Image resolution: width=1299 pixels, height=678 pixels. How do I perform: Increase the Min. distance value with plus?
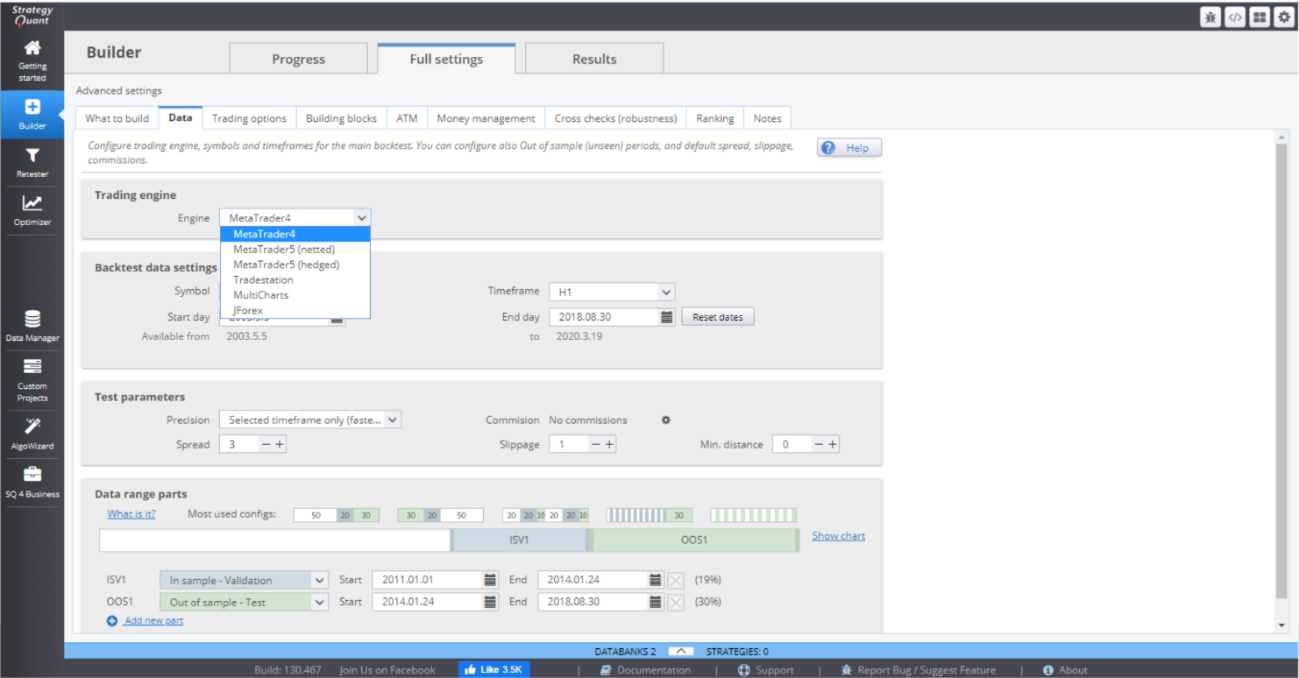(832, 444)
